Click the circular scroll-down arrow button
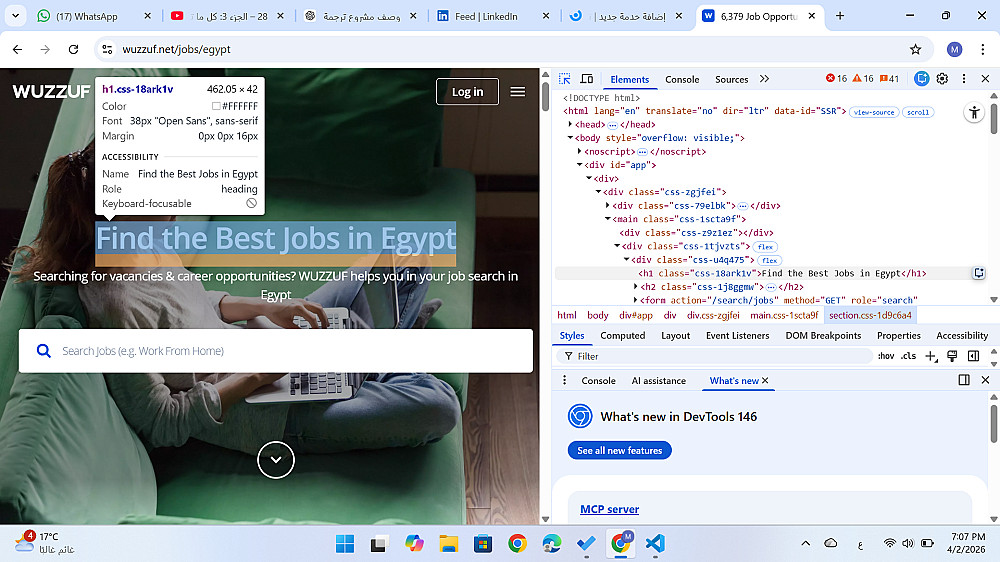The height and width of the screenshot is (562, 1000). click(276, 459)
